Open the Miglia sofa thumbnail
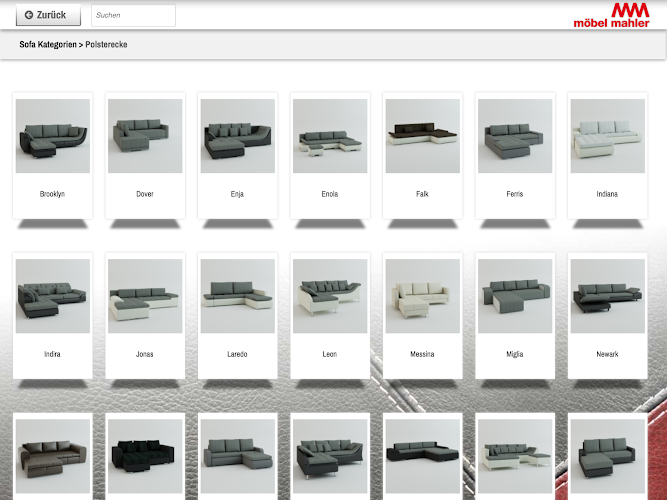Viewport: 667px width, 500px height. point(515,296)
